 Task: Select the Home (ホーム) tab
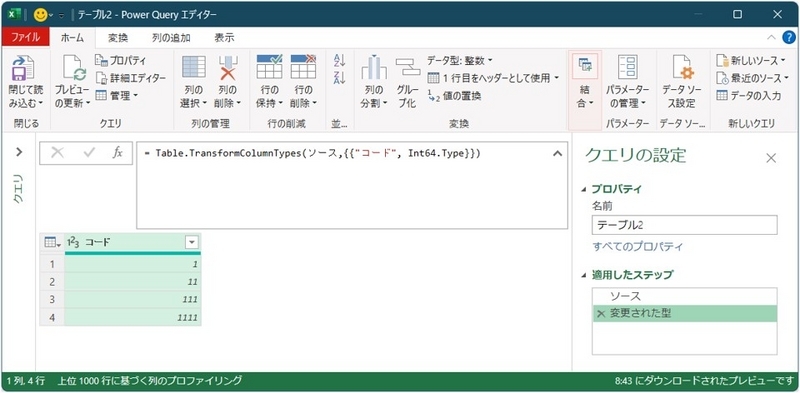point(72,37)
